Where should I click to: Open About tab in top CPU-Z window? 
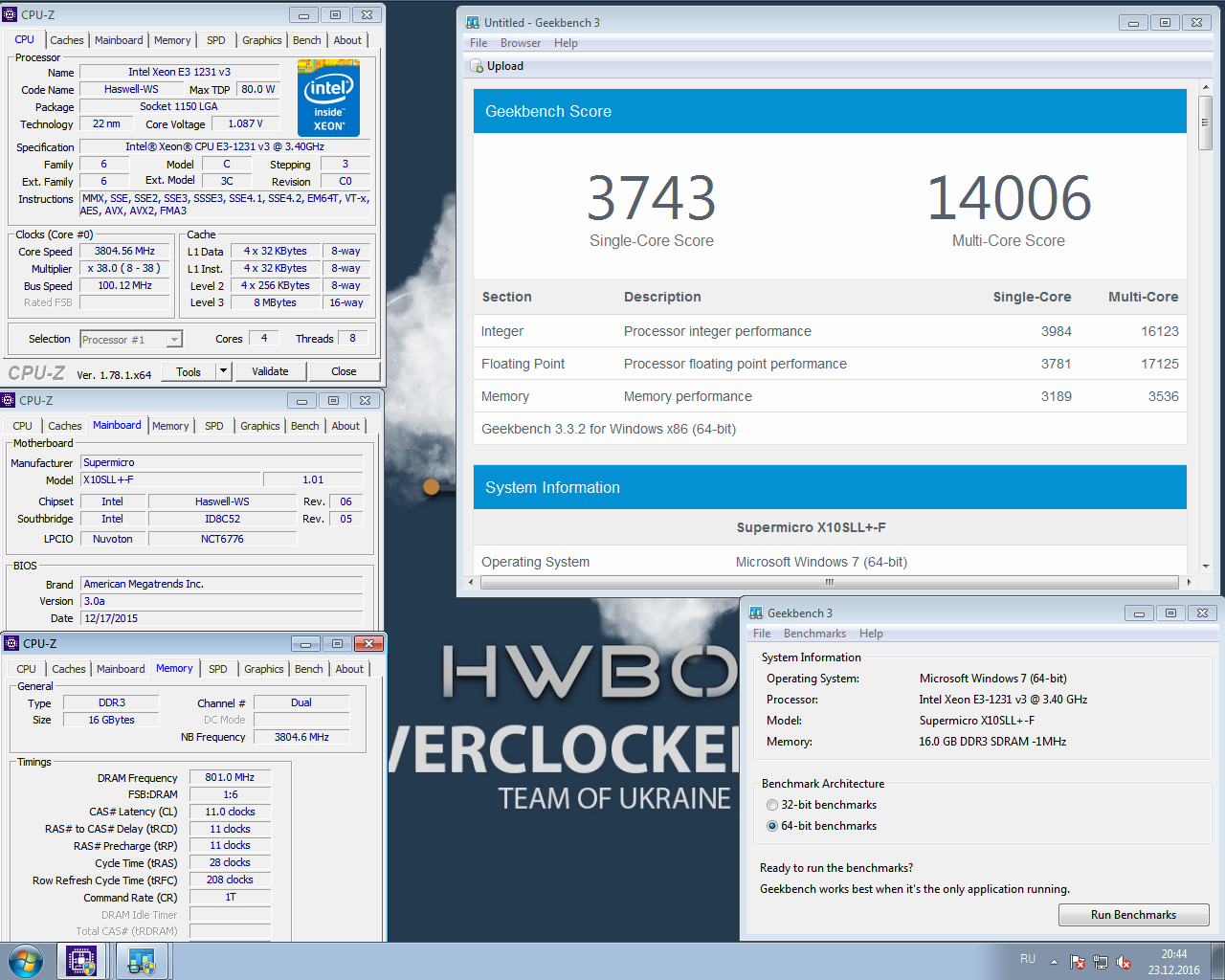347,40
